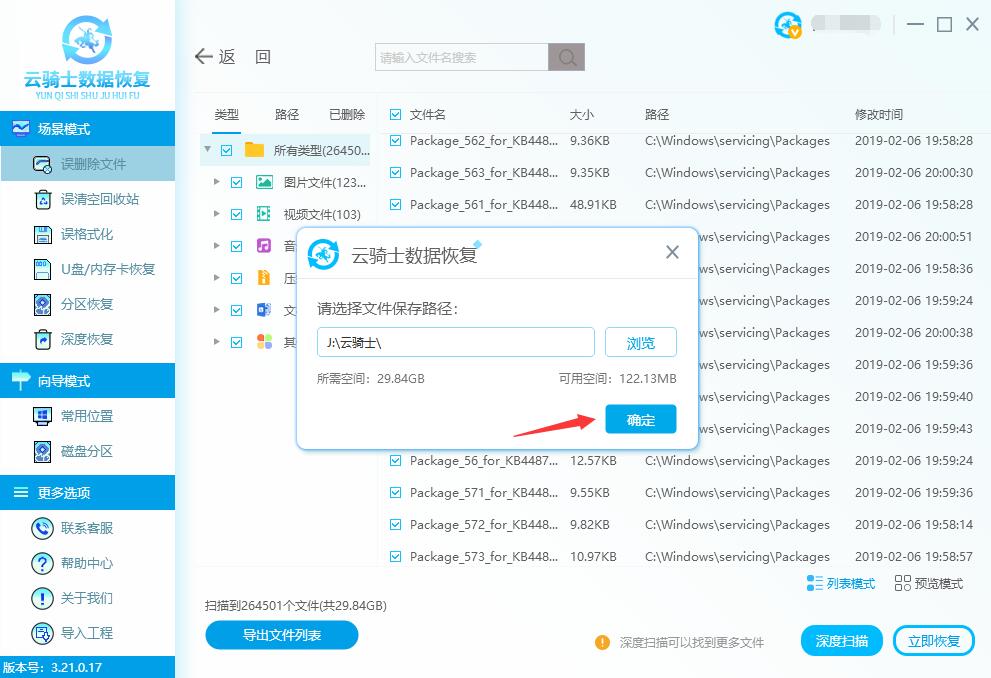This screenshot has height=678, width=991.
Task: Select the compressed archive type icon
Action: [264, 277]
